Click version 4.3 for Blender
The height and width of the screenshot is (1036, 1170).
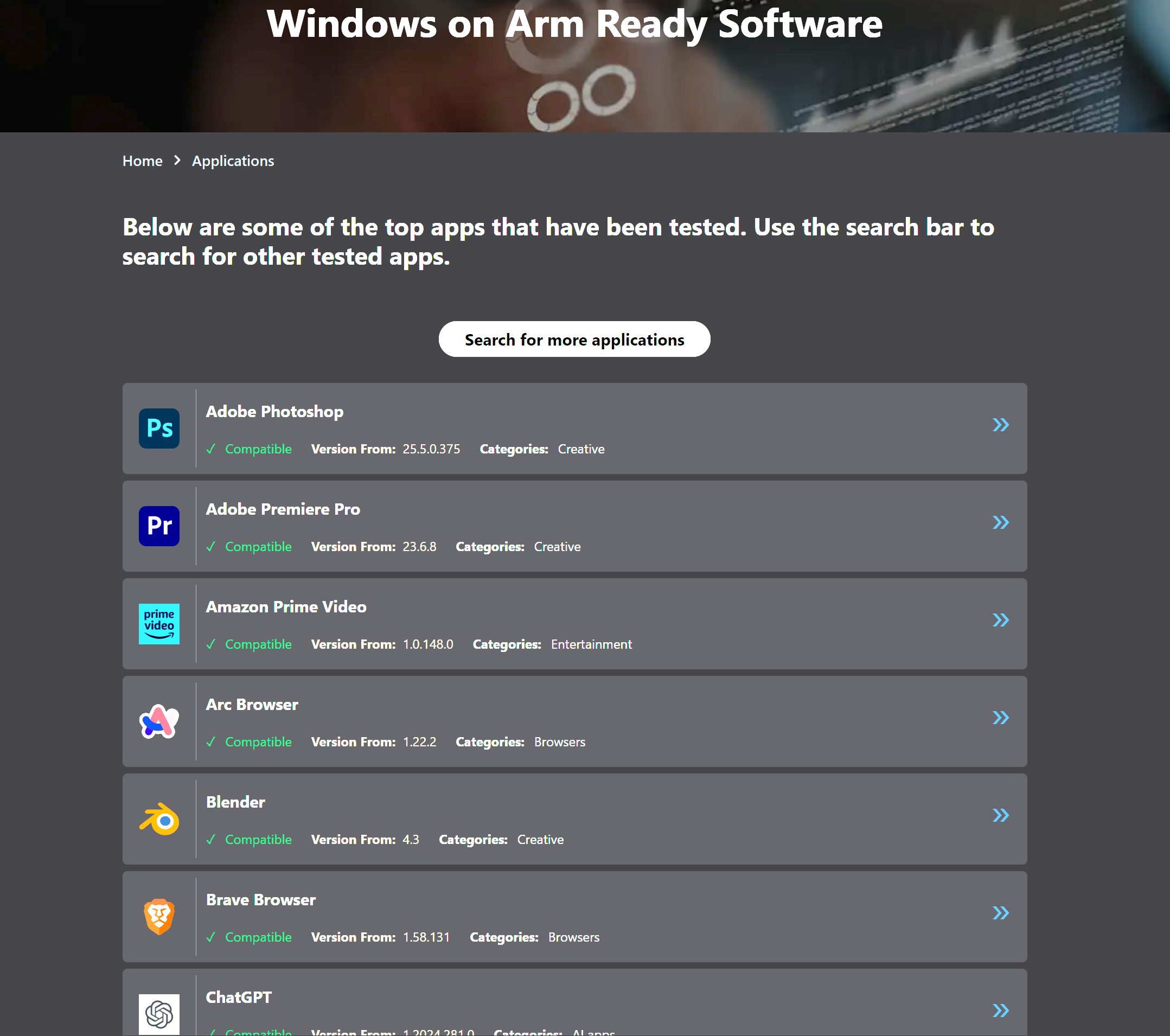coord(411,840)
